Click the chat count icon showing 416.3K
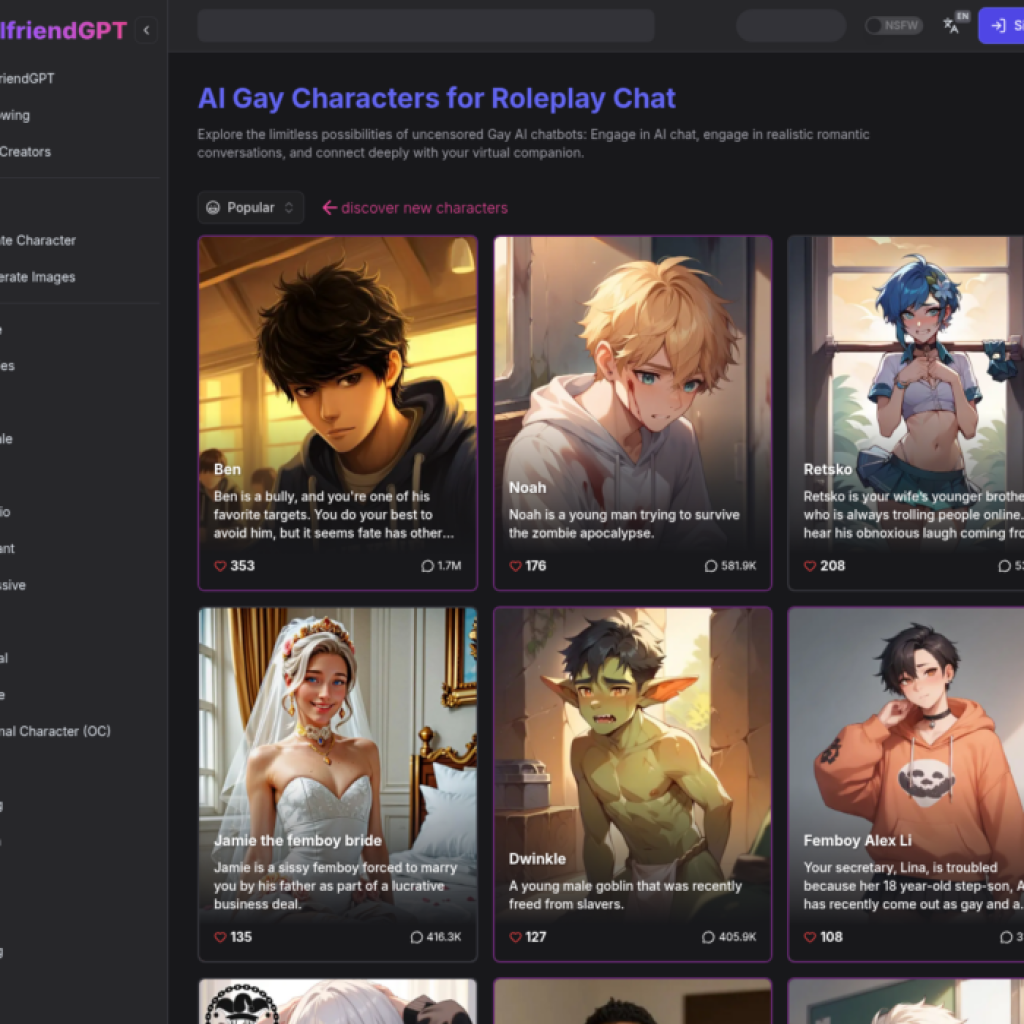The image size is (1024, 1024). pos(417,937)
